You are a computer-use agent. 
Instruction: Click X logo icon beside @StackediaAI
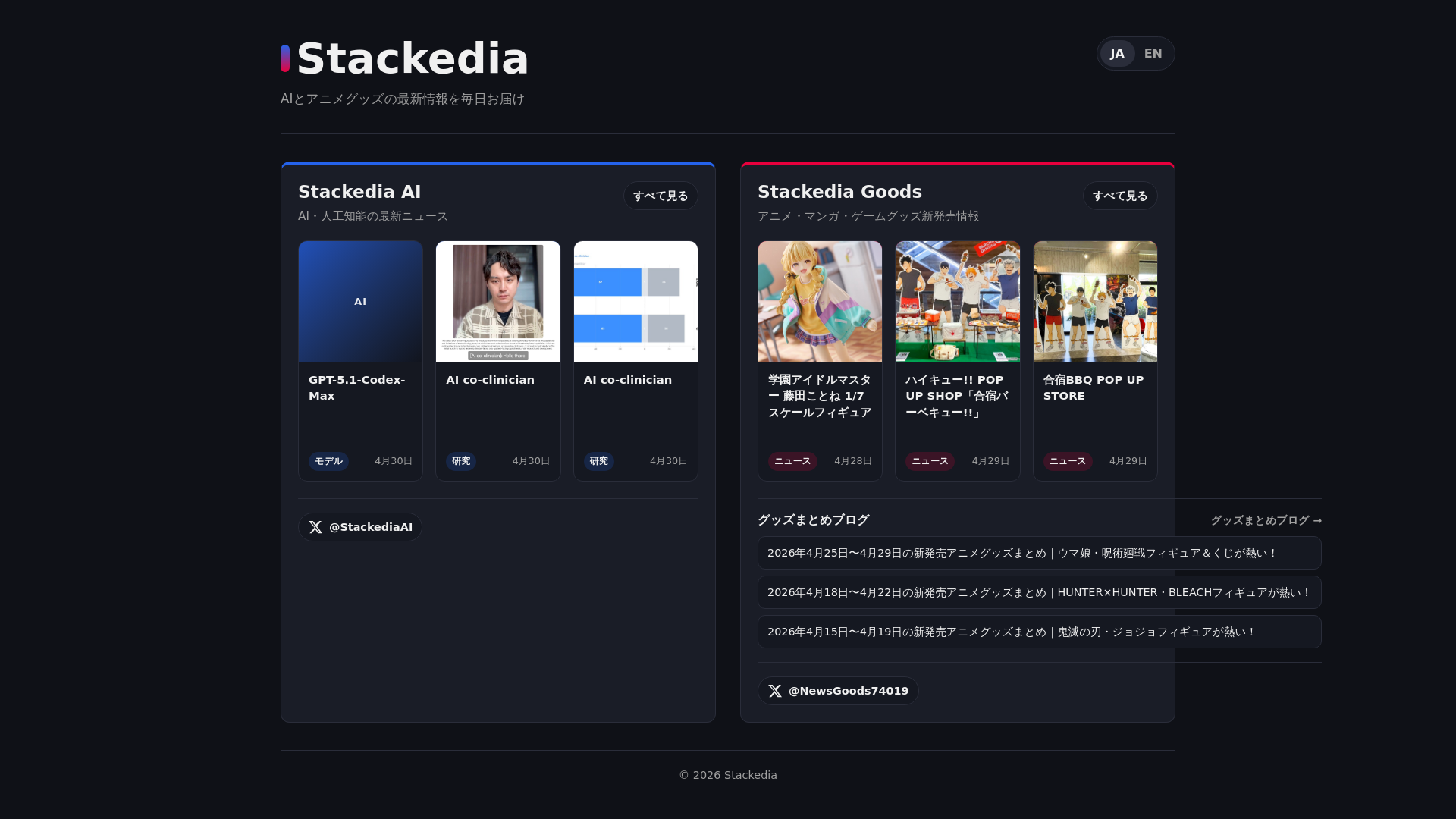pos(315,527)
